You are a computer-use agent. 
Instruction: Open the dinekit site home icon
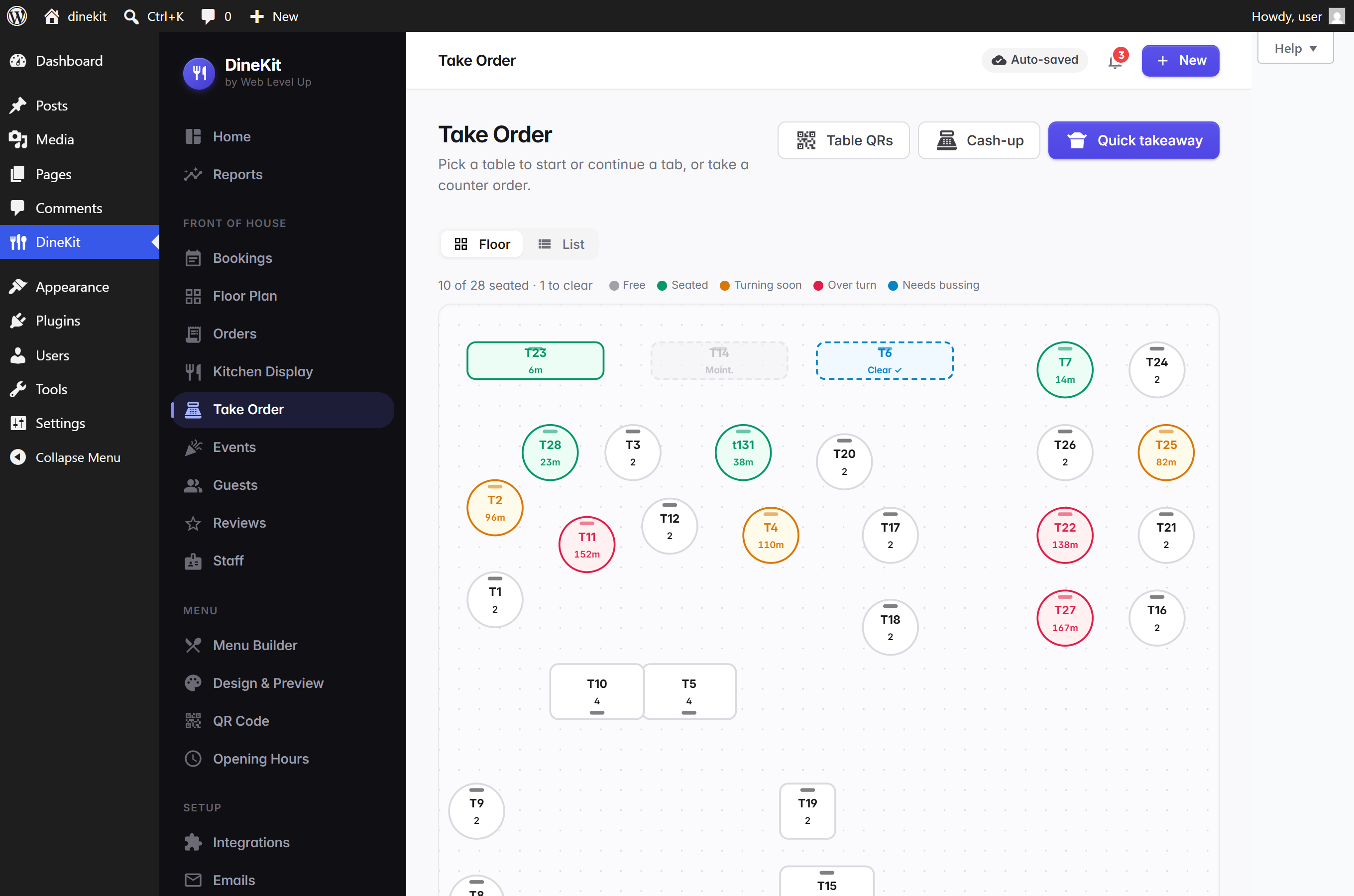tap(51, 16)
